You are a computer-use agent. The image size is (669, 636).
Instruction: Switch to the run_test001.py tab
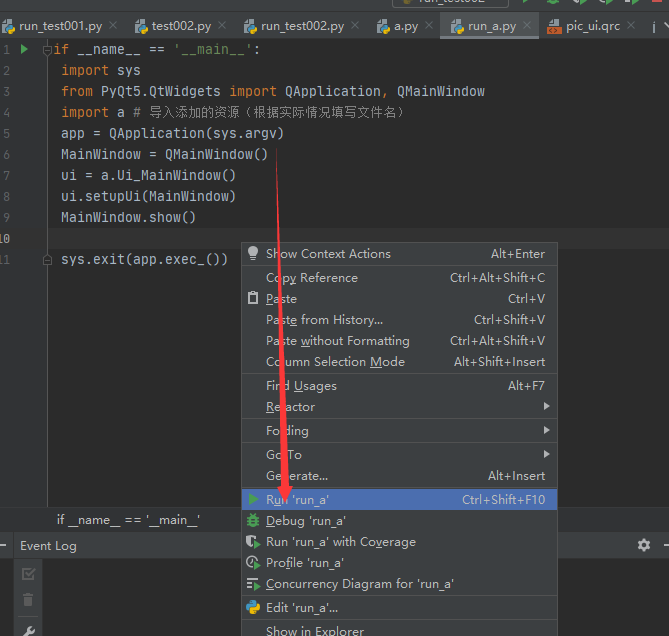pos(61,26)
